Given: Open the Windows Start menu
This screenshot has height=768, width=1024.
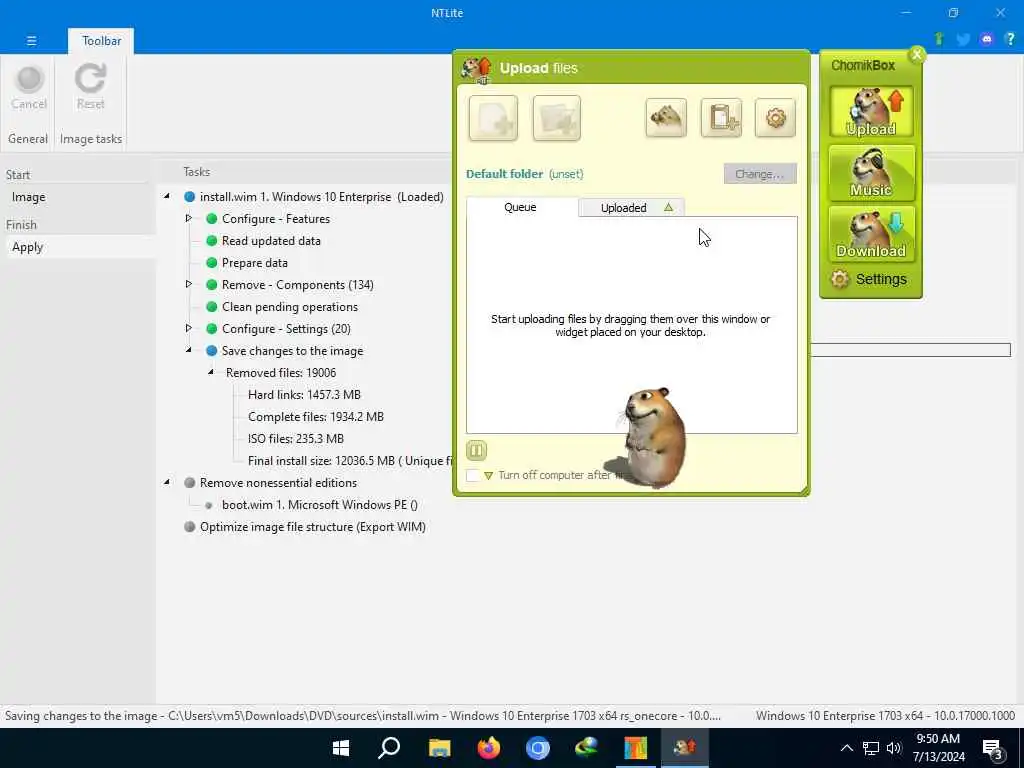Looking at the screenshot, I should 341,748.
